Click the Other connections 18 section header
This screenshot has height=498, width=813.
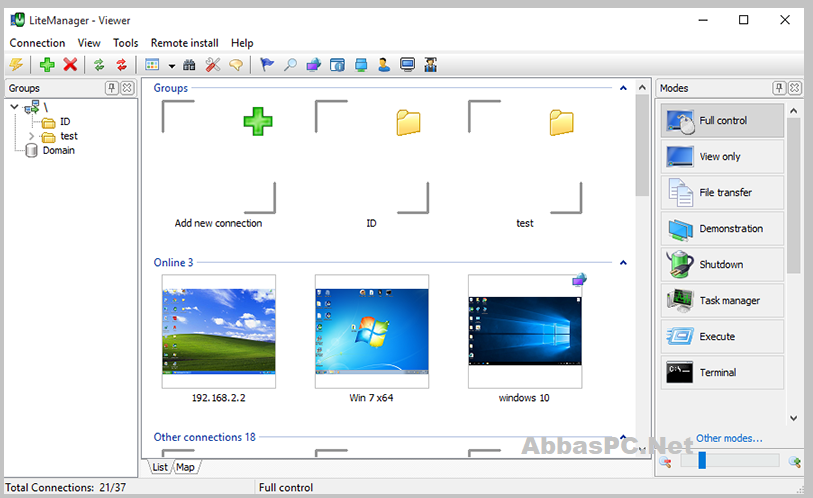coord(204,437)
